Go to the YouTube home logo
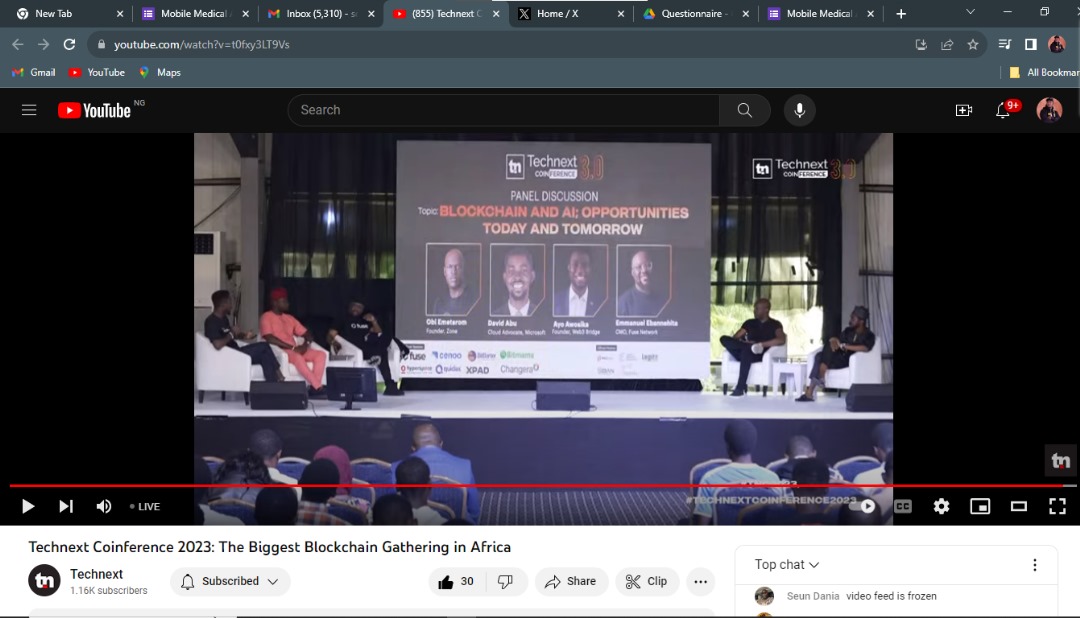The height and width of the screenshot is (618, 1080). pyautogui.click(x=94, y=110)
